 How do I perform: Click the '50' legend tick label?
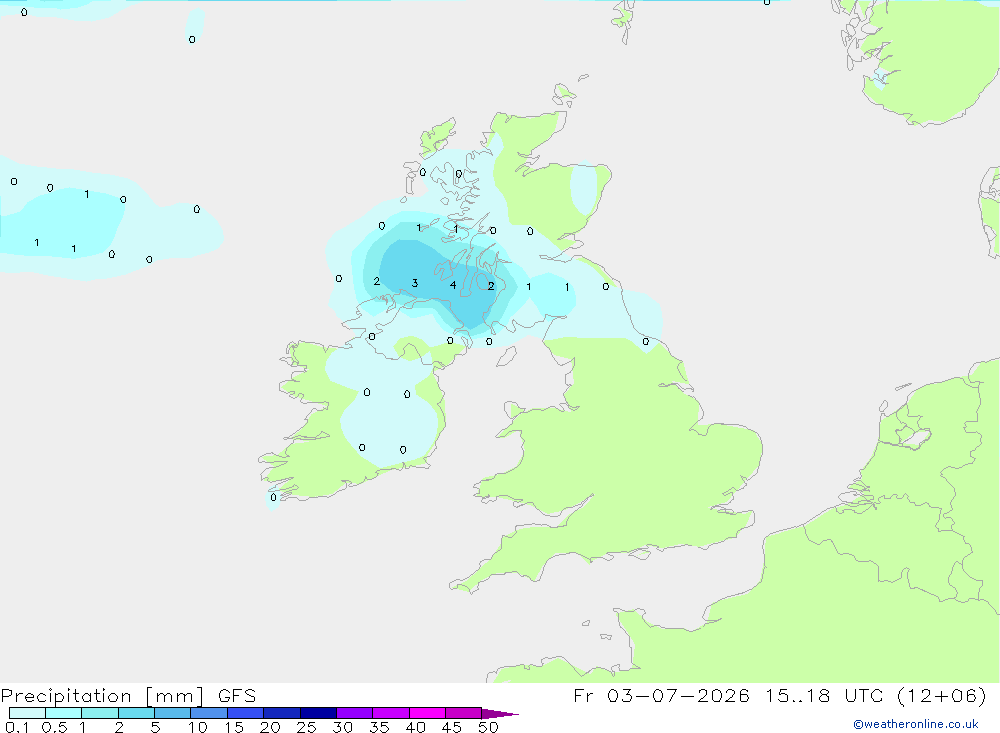click(x=488, y=727)
